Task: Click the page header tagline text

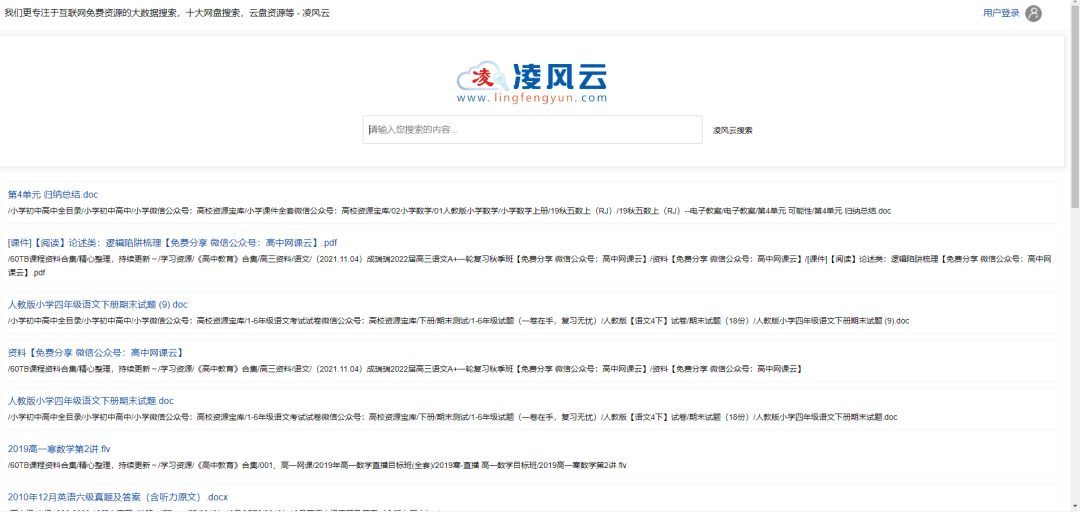Action: tap(167, 13)
